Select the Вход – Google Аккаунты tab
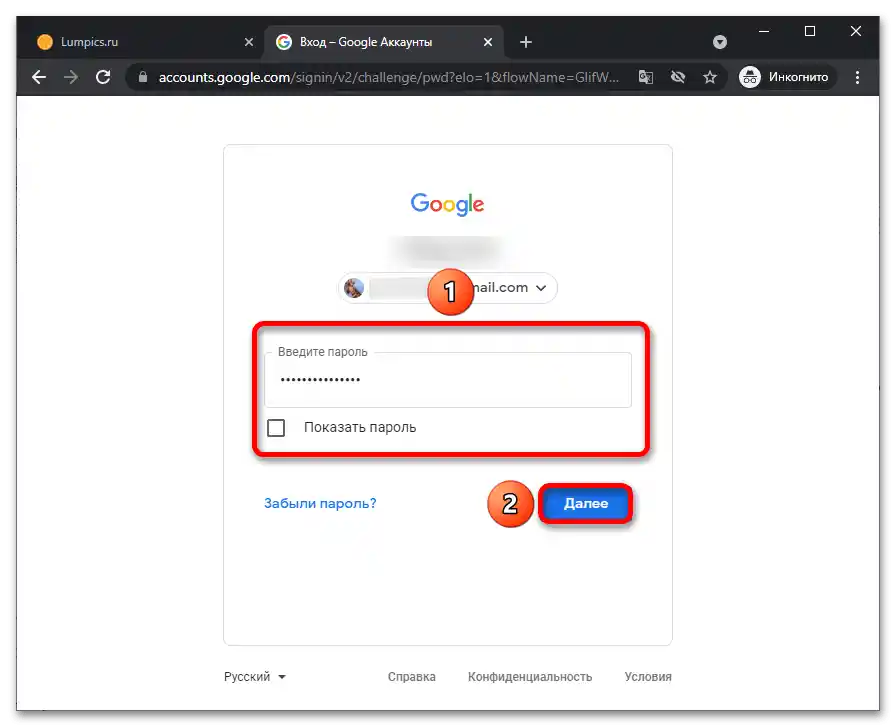Screen dimensions: 896x727 pyautogui.click(x=384, y=42)
